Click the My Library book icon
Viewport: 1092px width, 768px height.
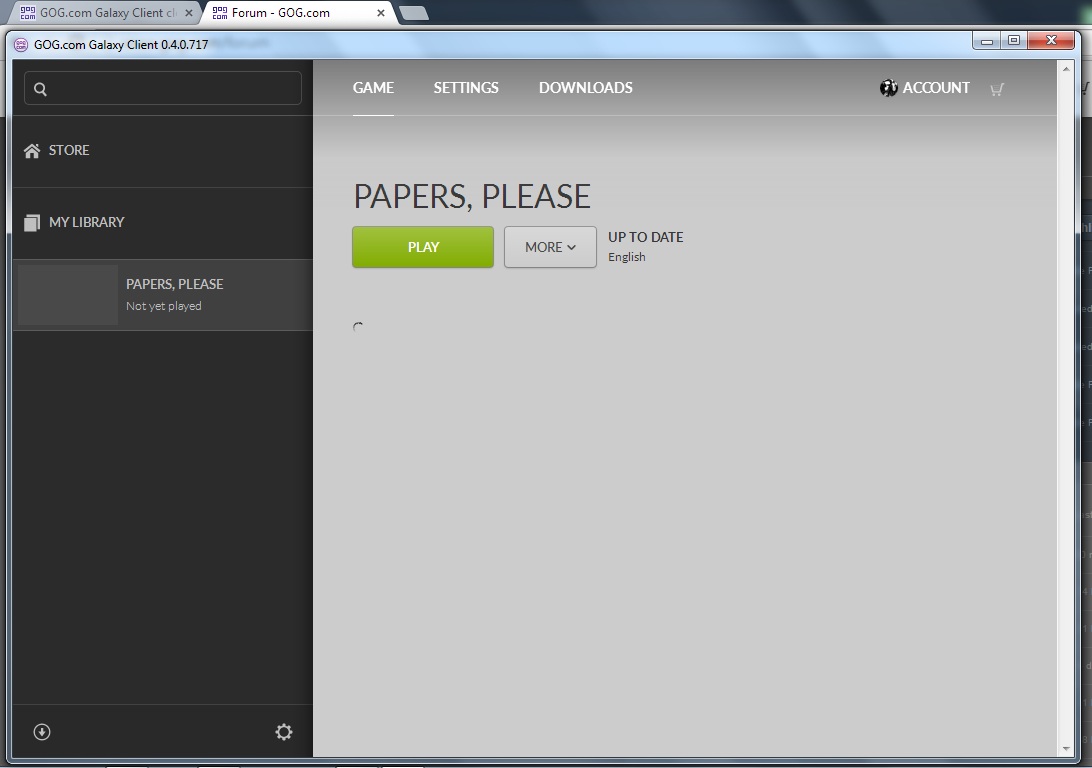click(31, 223)
